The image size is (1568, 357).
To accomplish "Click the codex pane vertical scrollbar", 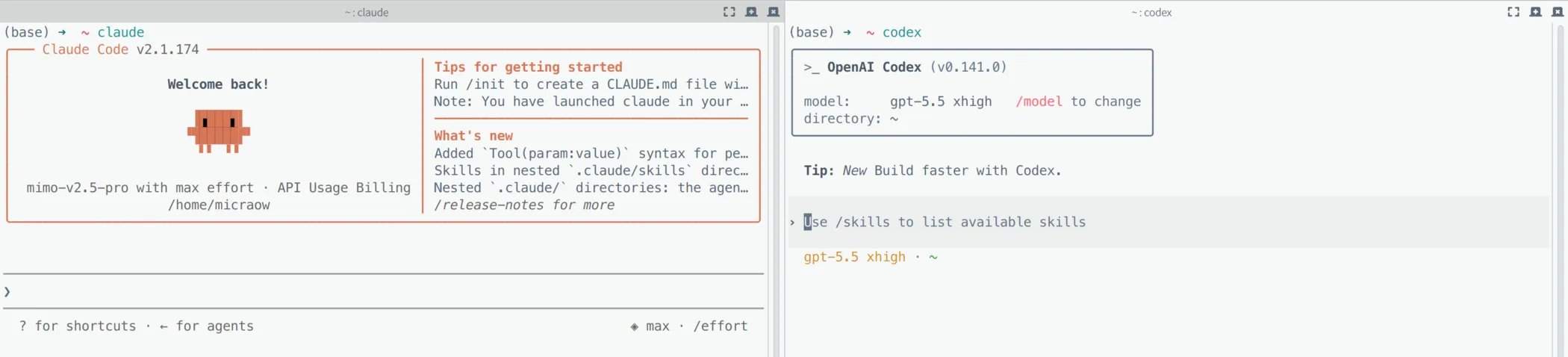I will pos(1561,190).
